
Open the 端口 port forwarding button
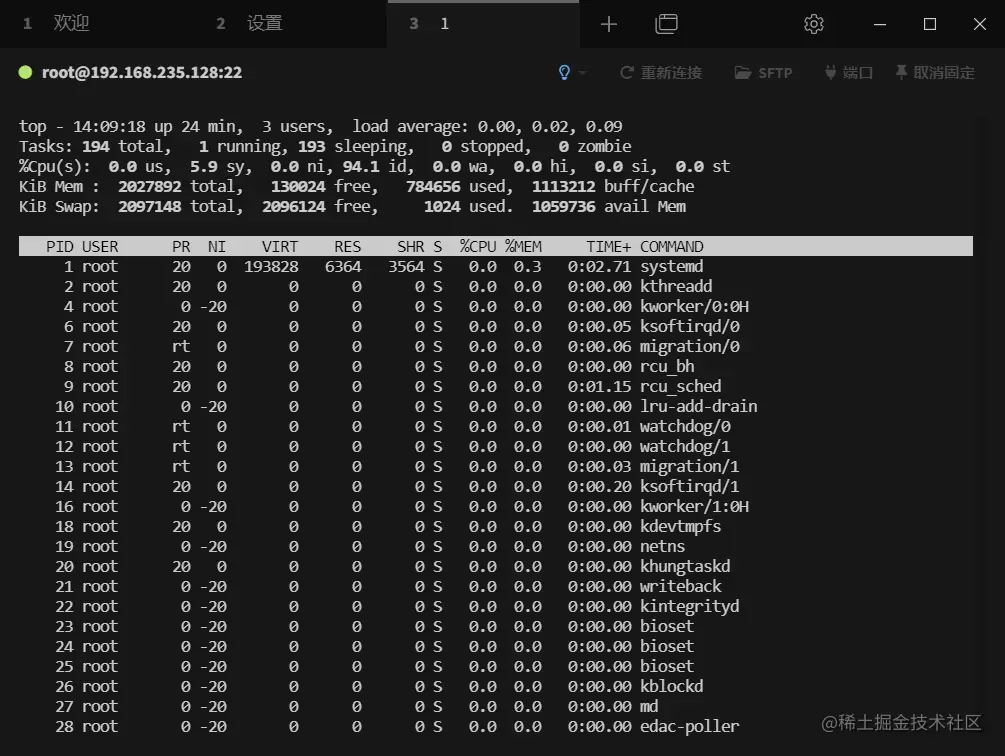[849, 72]
